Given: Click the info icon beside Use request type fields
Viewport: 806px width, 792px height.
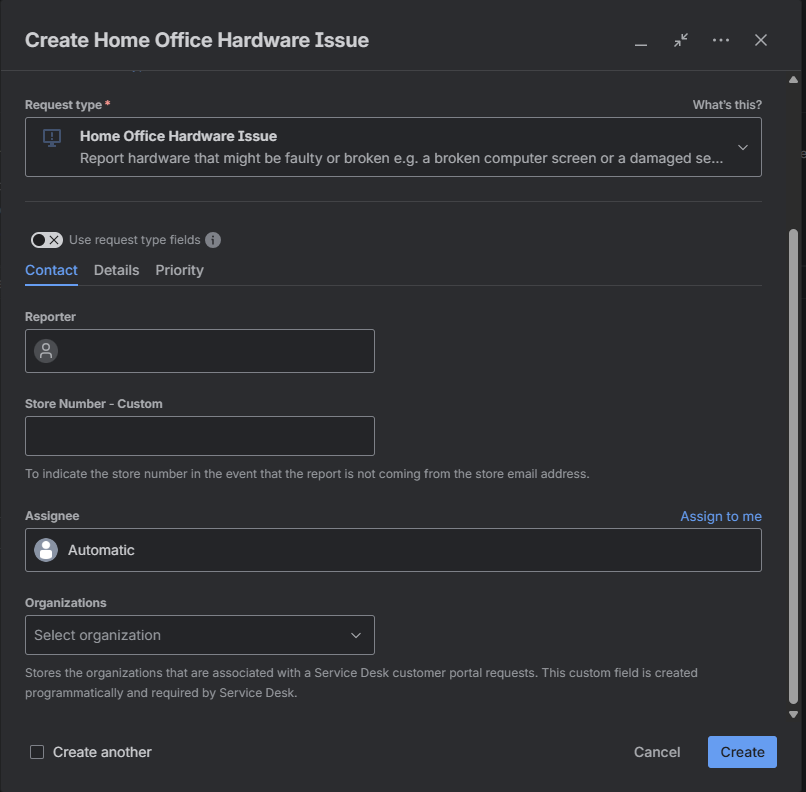Looking at the screenshot, I should click(213, 240).
